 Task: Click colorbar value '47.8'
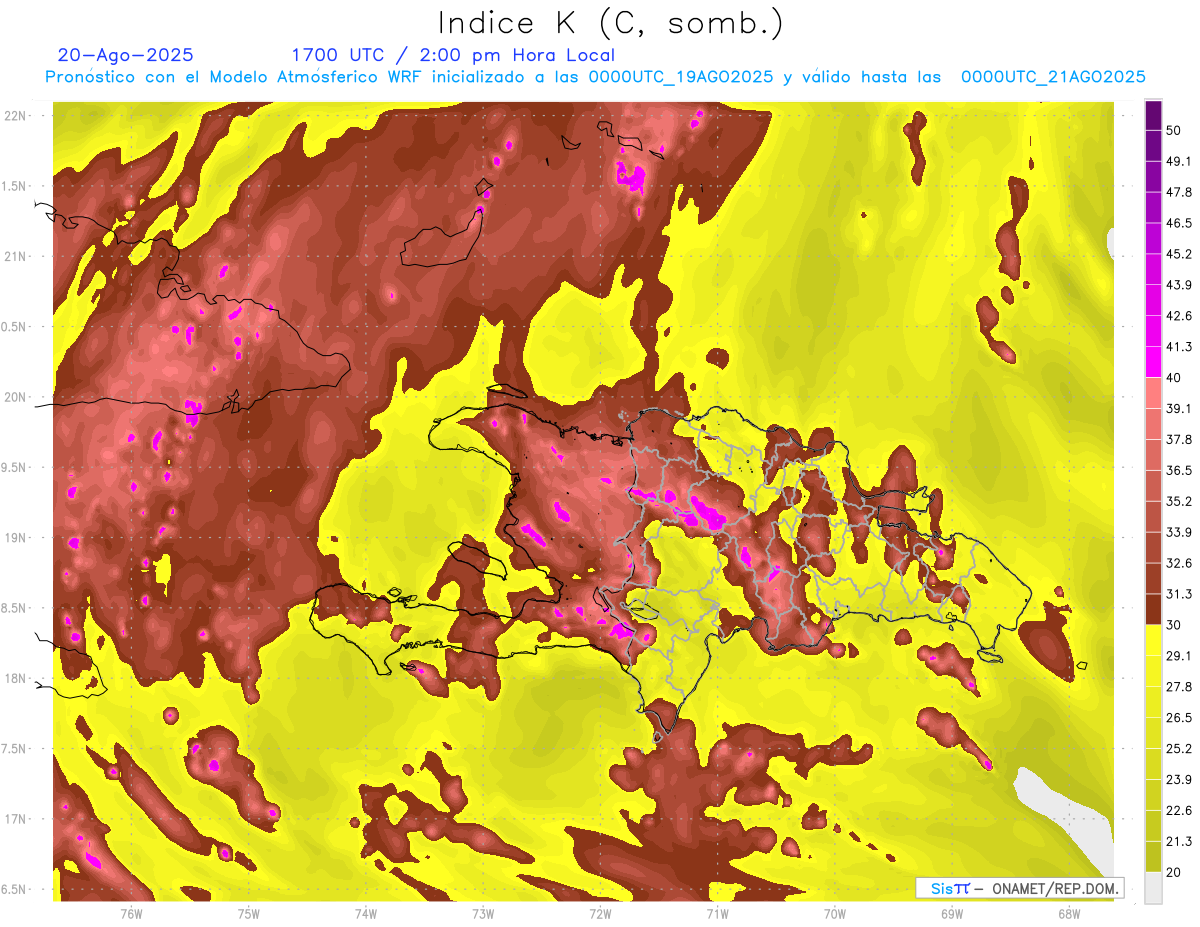pos(1178,192)
